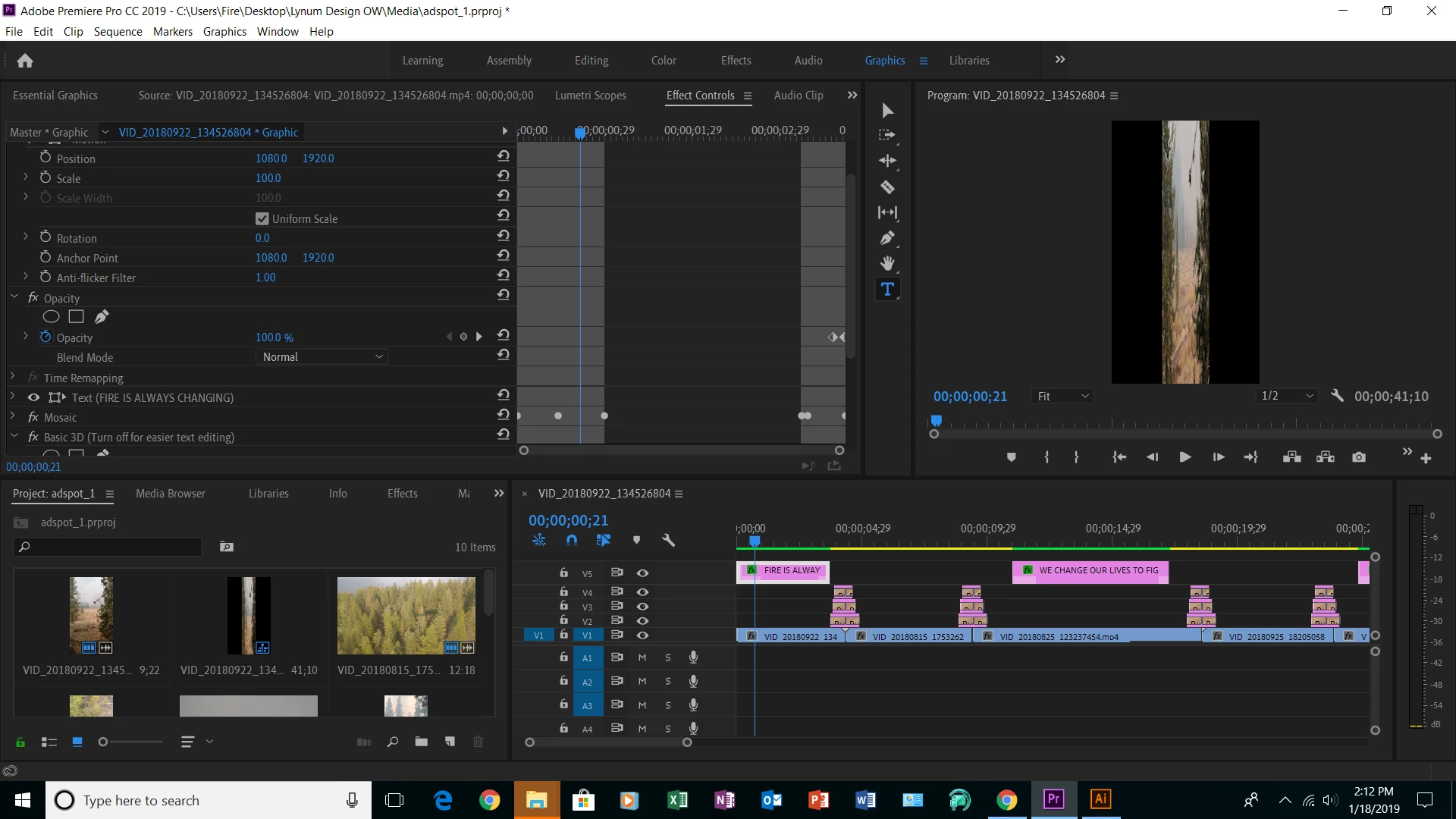Select the Hand tool

(887, 264)
